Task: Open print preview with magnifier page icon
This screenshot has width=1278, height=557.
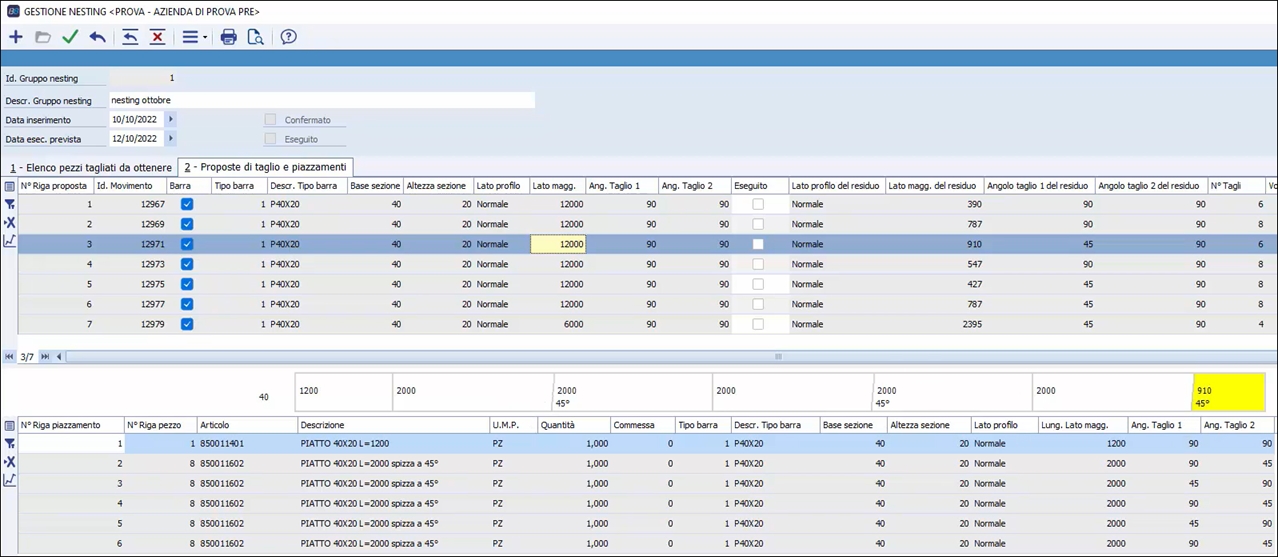Action: (x=256, y=37)
